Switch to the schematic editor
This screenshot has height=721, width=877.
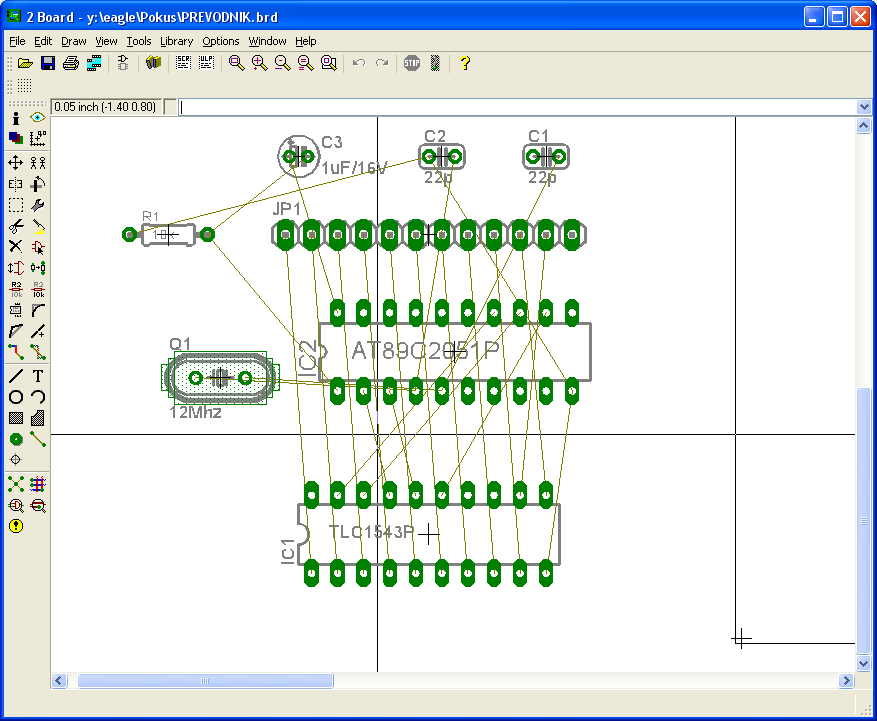pos(122,63)
